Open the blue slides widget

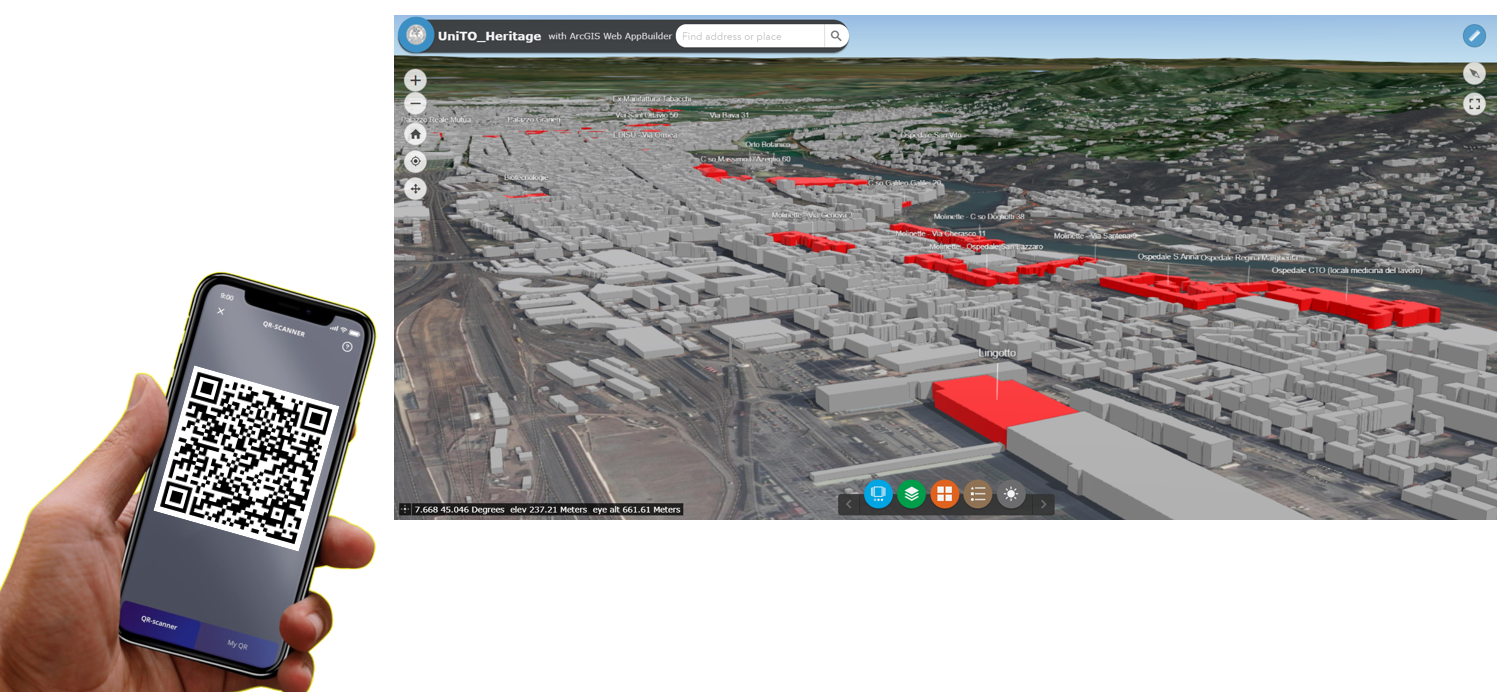click(x=878, y=494)
